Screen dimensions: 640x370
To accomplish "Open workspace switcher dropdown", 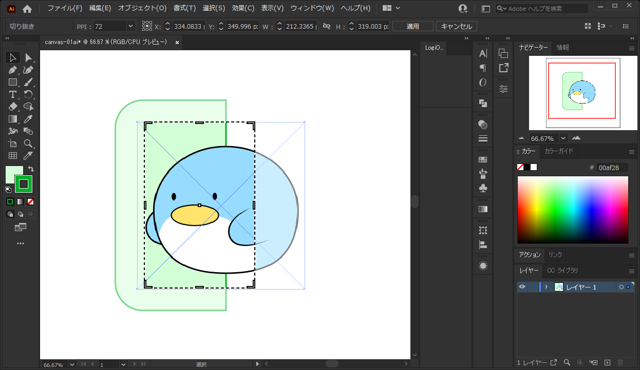I will [x=391, y=8].
